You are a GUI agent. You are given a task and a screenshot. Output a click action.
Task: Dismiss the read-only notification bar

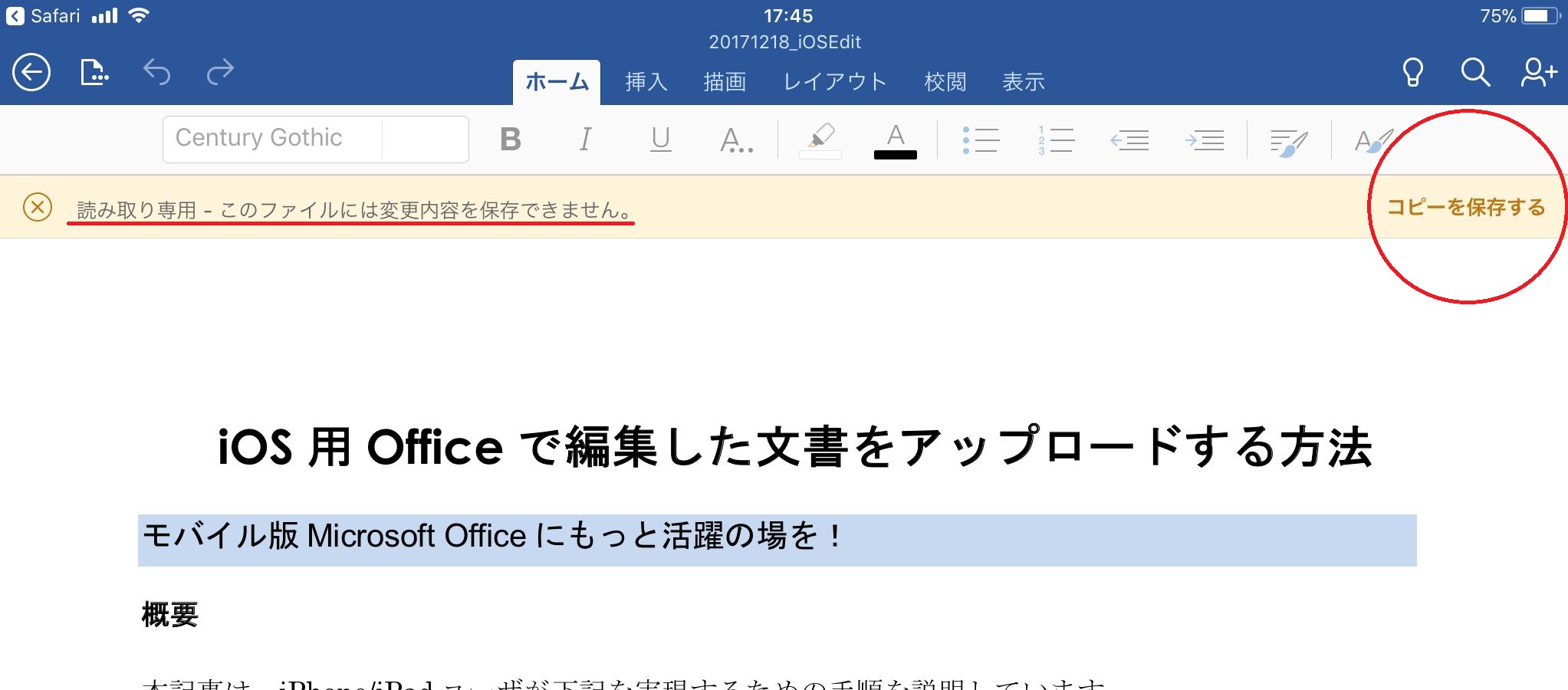click(38, 207)
